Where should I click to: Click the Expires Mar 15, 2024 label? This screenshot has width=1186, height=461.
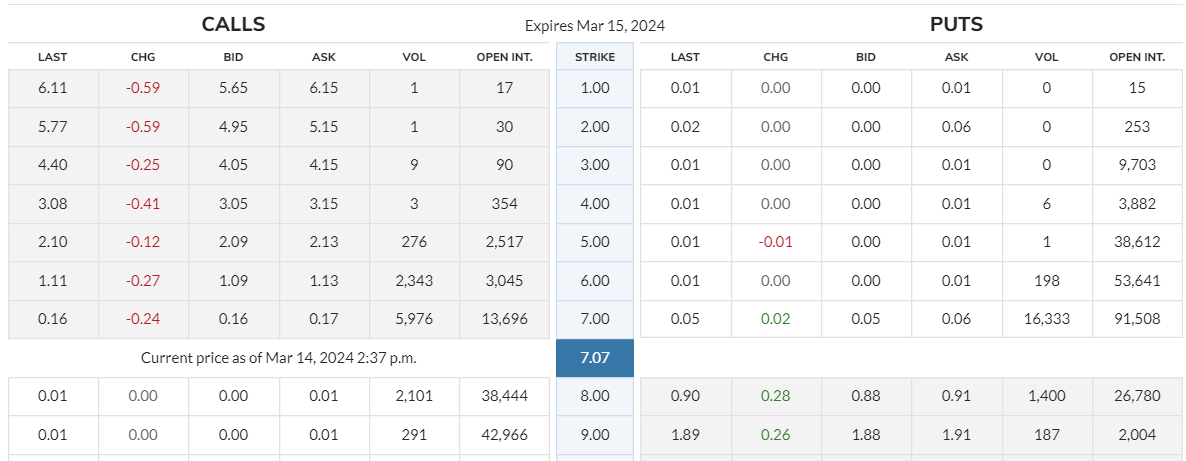tap(595, 26)
